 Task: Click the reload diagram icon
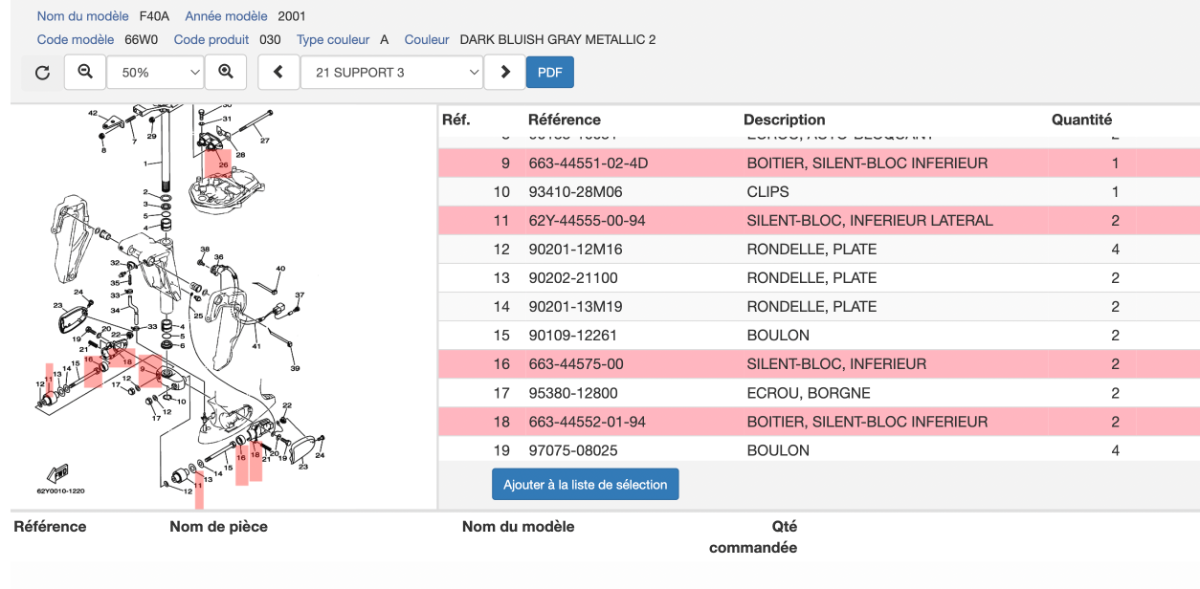42,72
